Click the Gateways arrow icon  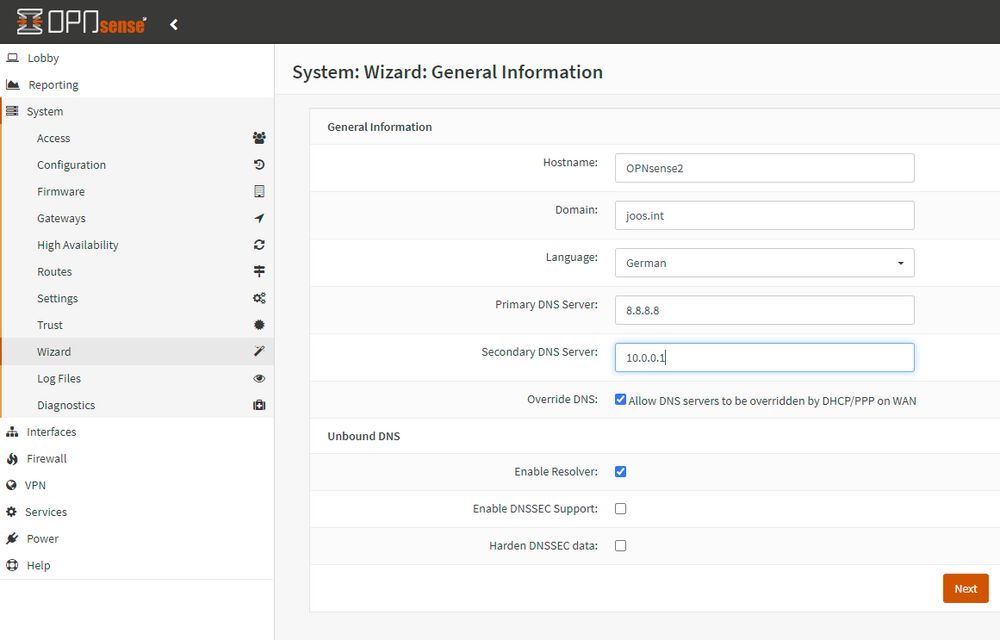pyautogui.click(x=259, y=218)
